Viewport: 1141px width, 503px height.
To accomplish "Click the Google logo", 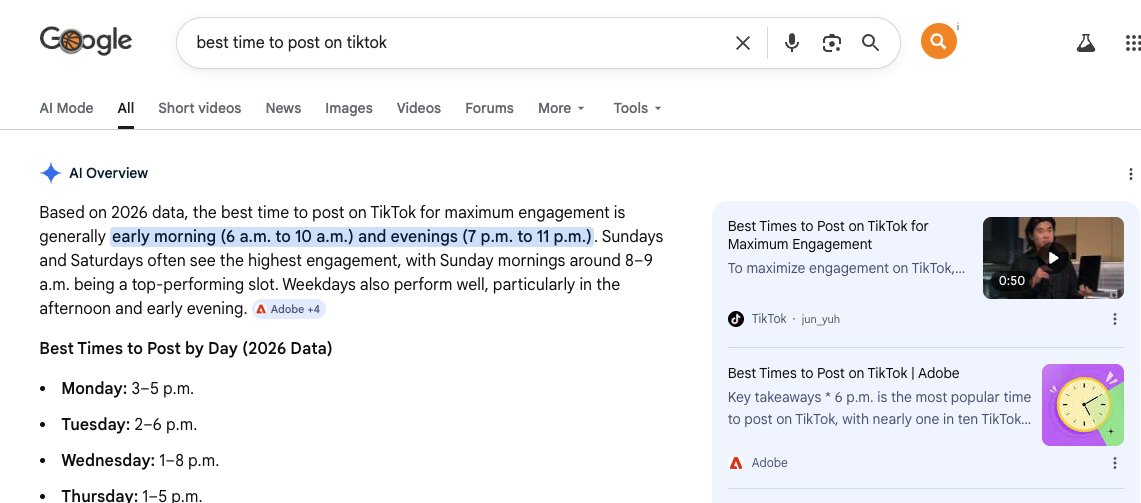I will tap(86, 41).
